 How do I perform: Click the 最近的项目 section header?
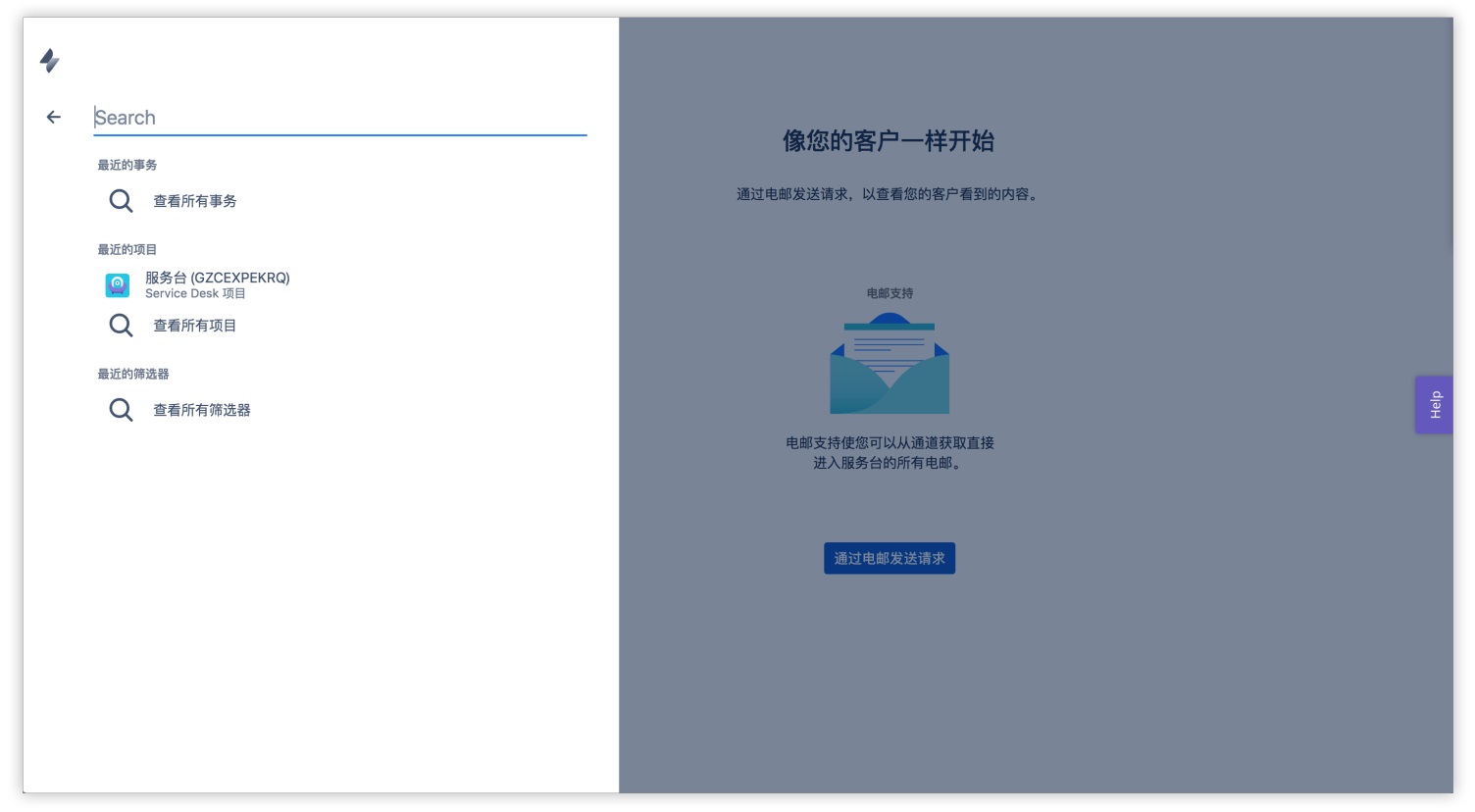[x=127, y=249]
